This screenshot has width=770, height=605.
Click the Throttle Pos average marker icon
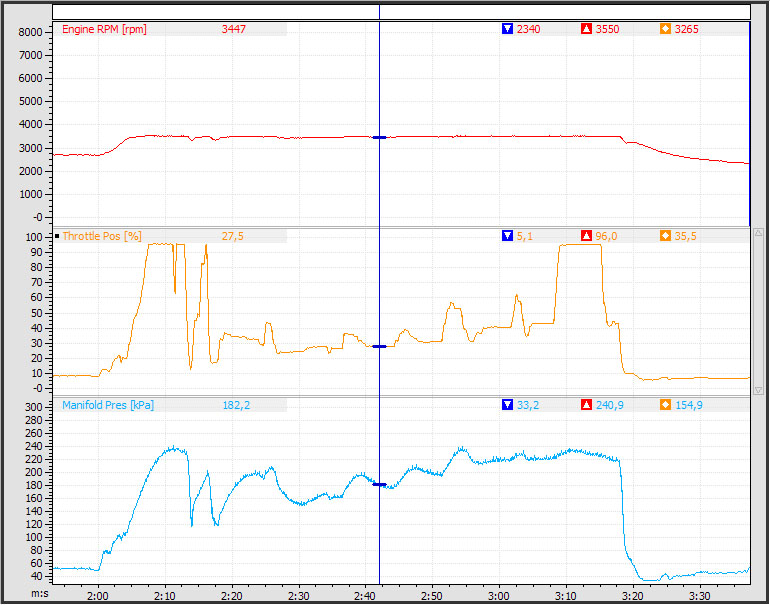(x=665, y=236)
